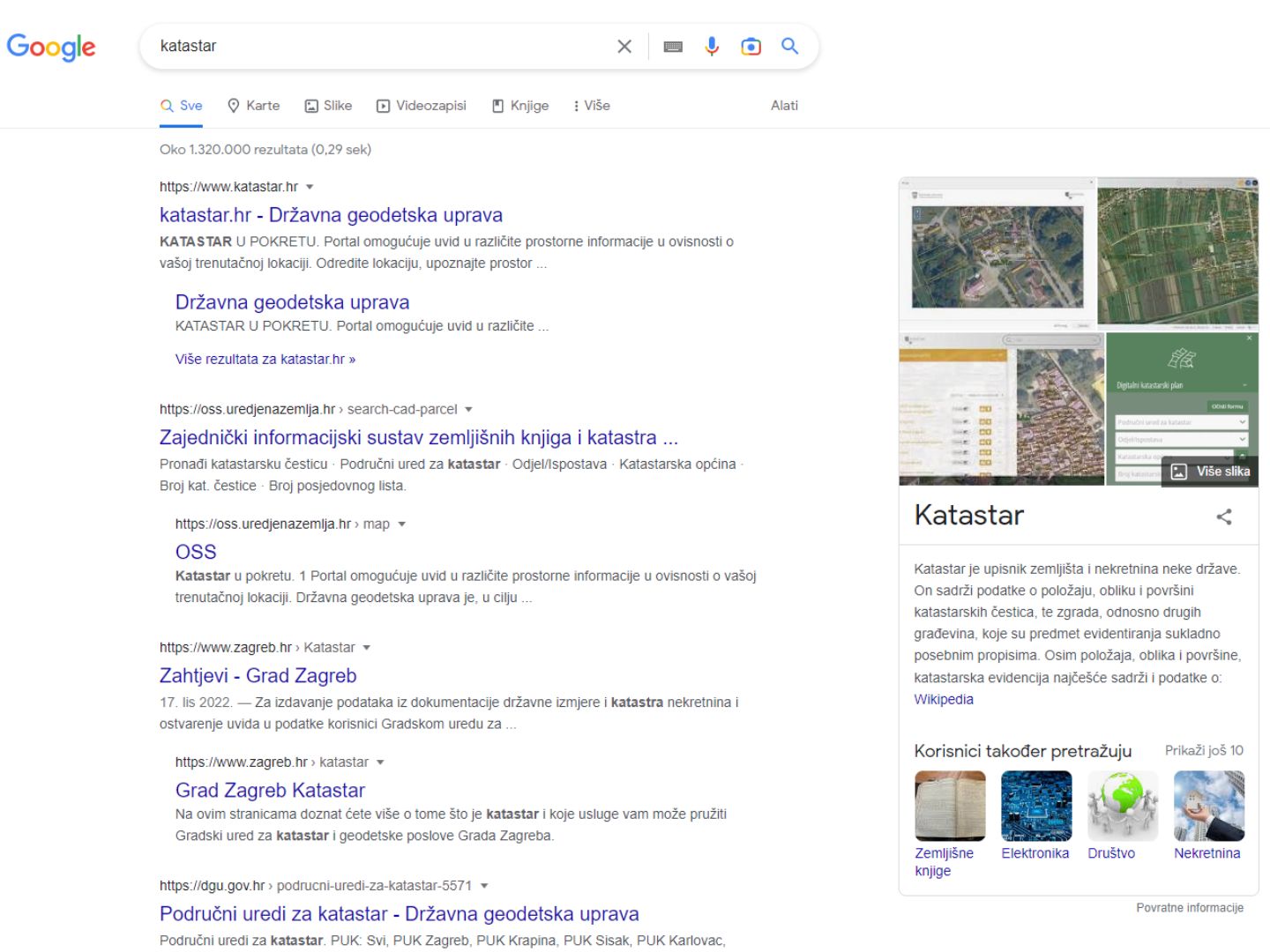Open Više rezultata za katastar.hr link

tap(265, 360)
